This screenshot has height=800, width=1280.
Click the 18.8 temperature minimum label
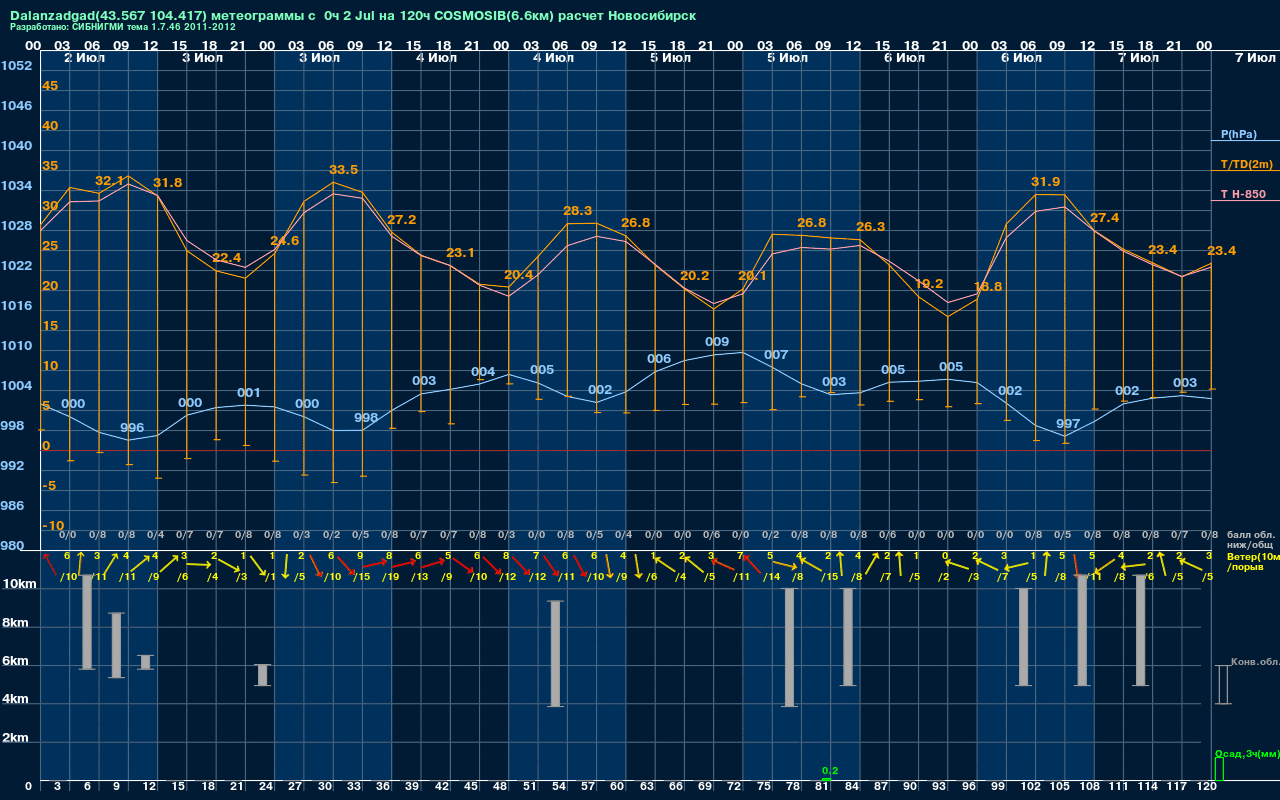(987, 287)
